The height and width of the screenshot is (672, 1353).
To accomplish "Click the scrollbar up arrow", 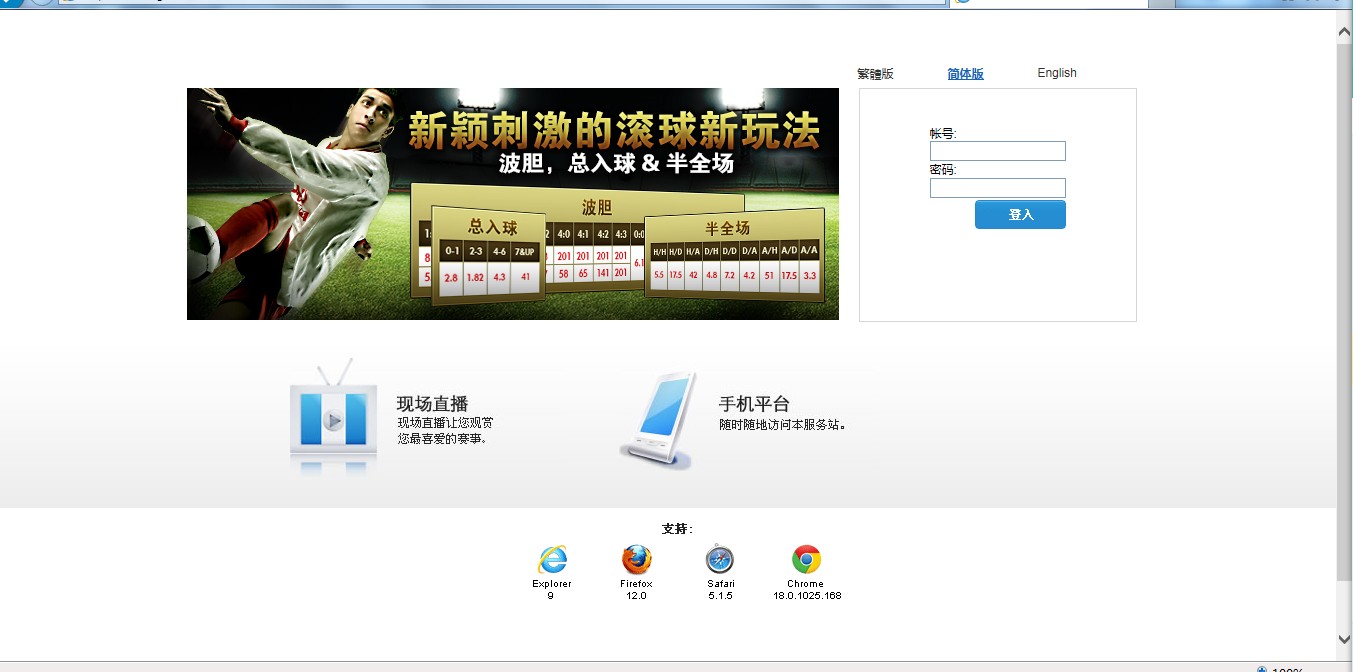I will (x=1344, y=30).
